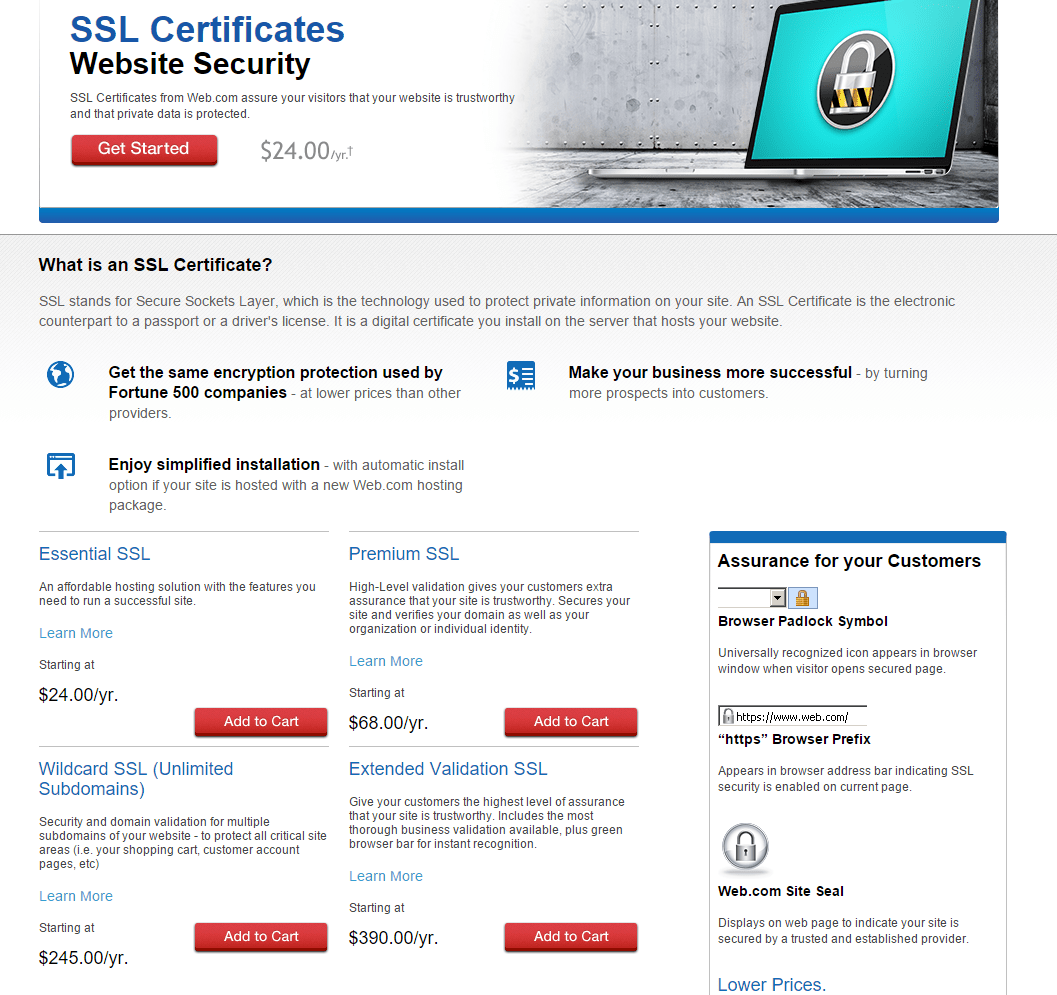Click Learn More under Extended Validation SSL
This screenshot has height=995, width=1057.
(x=386, y=876)
